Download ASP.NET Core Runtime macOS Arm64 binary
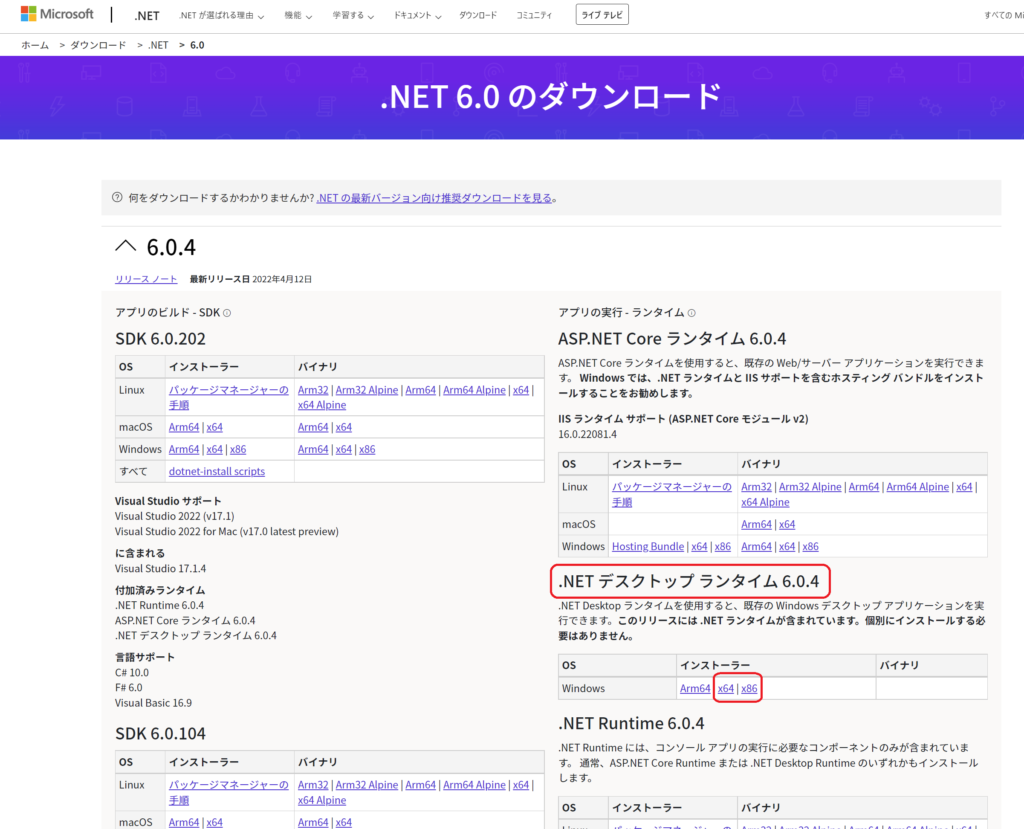This screenshot has height=829, width=1024. (756, 525)
